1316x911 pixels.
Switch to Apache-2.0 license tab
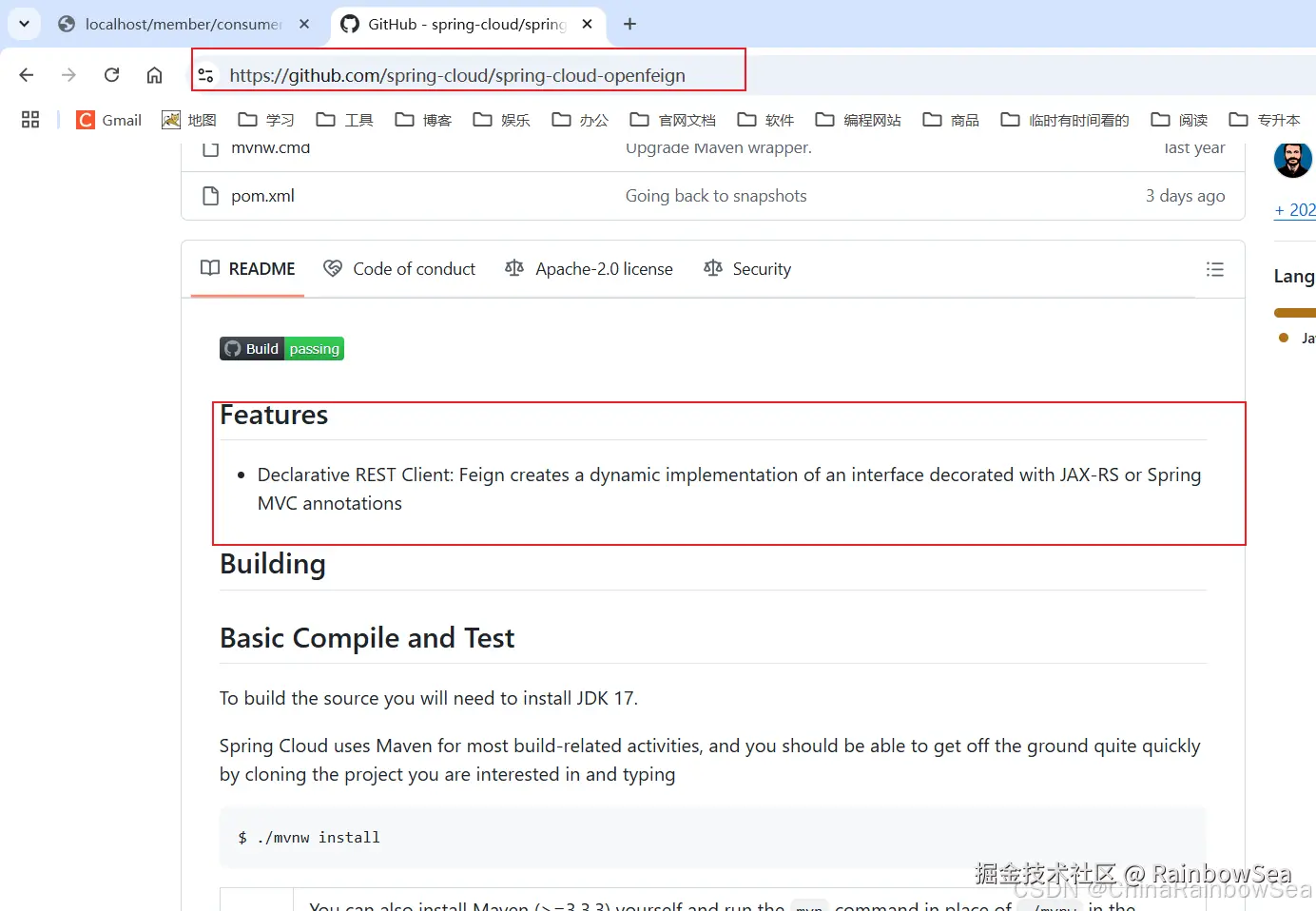click(x=590, y=269)
